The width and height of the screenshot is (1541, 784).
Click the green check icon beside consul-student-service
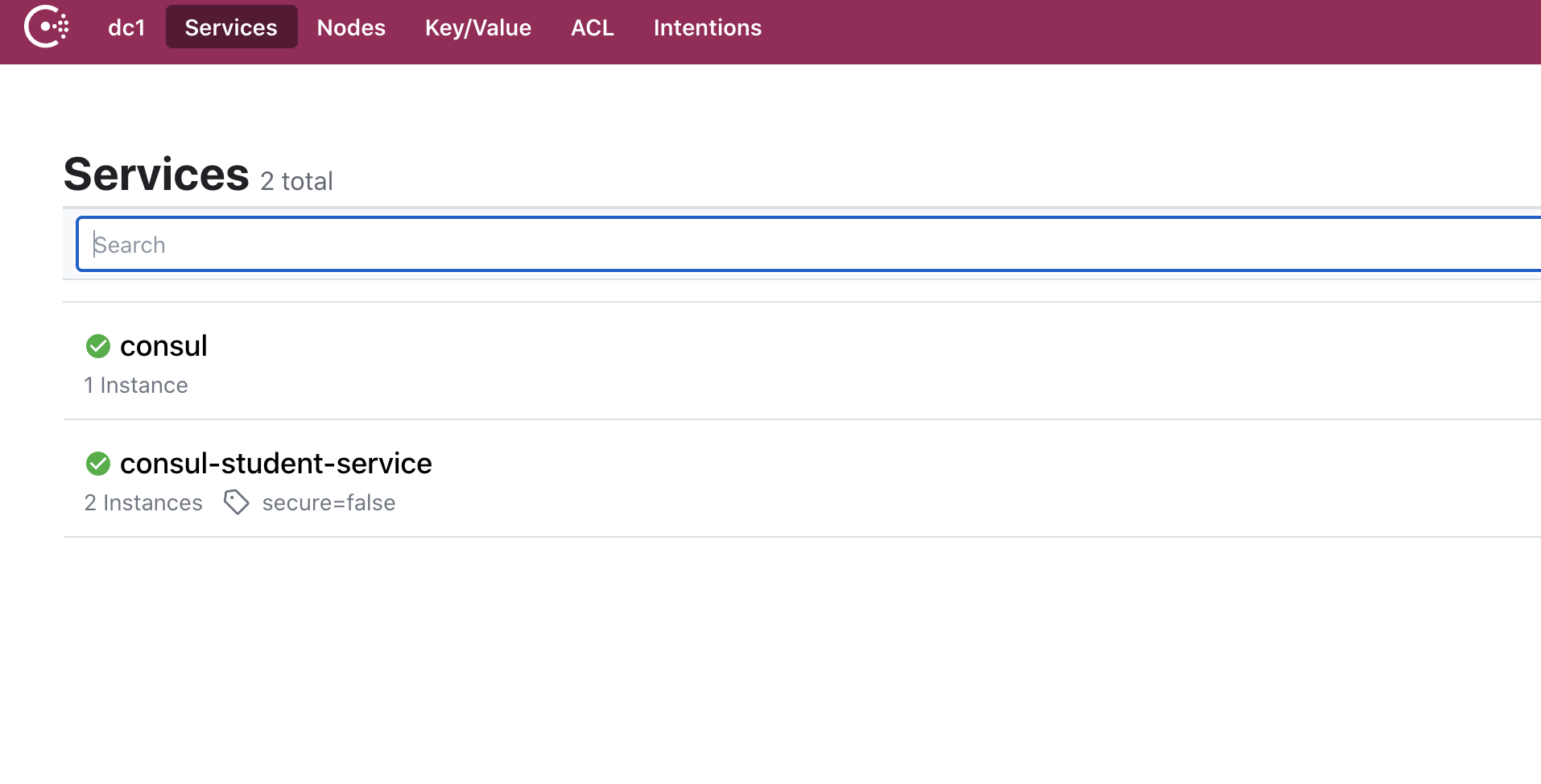[x=98, y=464]
